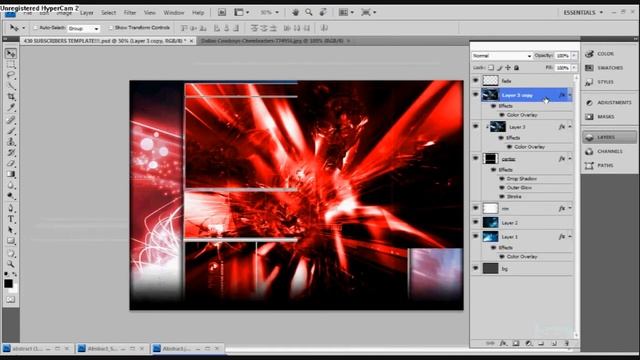
Task: Enable Show Transform Controls checkbox
Action: 111,28
